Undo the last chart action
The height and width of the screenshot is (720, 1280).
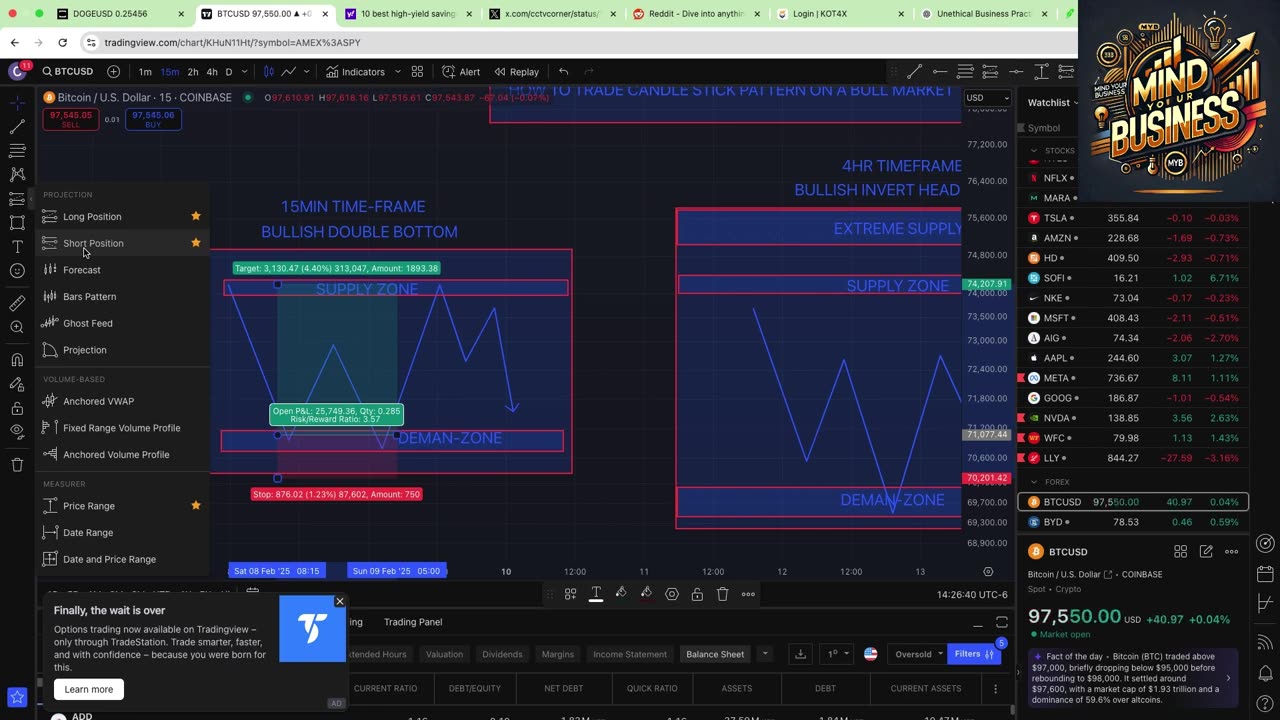[x=564, y=72]
